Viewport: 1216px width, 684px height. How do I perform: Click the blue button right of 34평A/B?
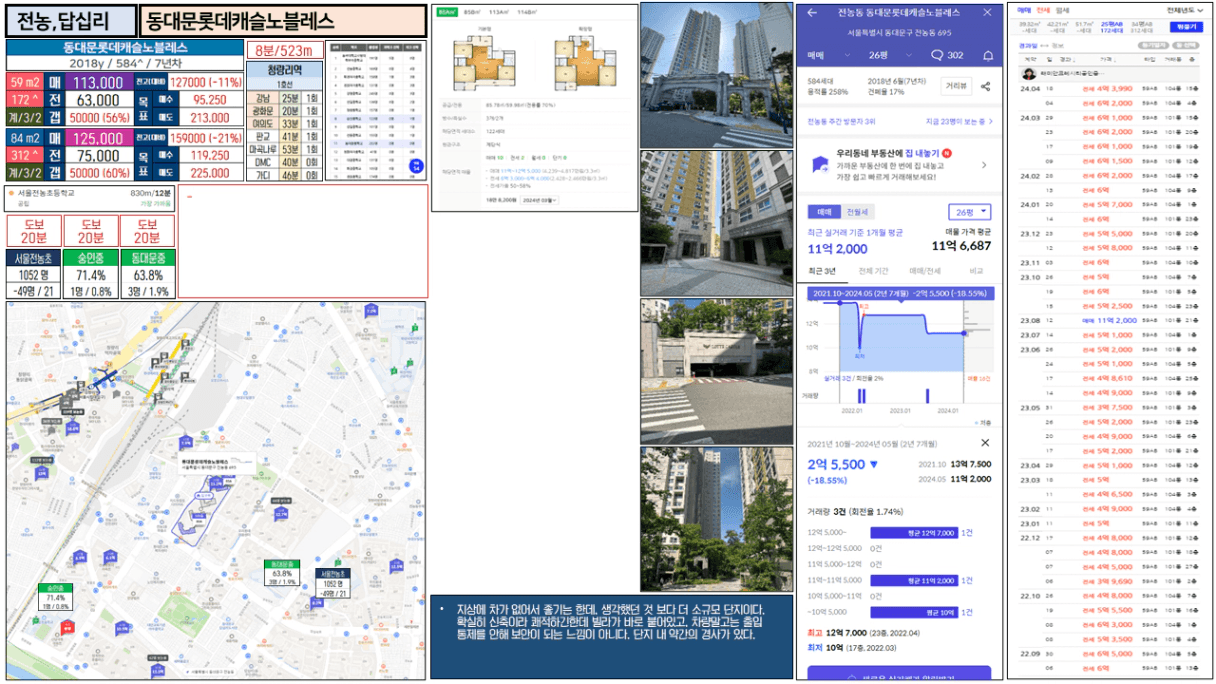click(x=1186, y=27)
